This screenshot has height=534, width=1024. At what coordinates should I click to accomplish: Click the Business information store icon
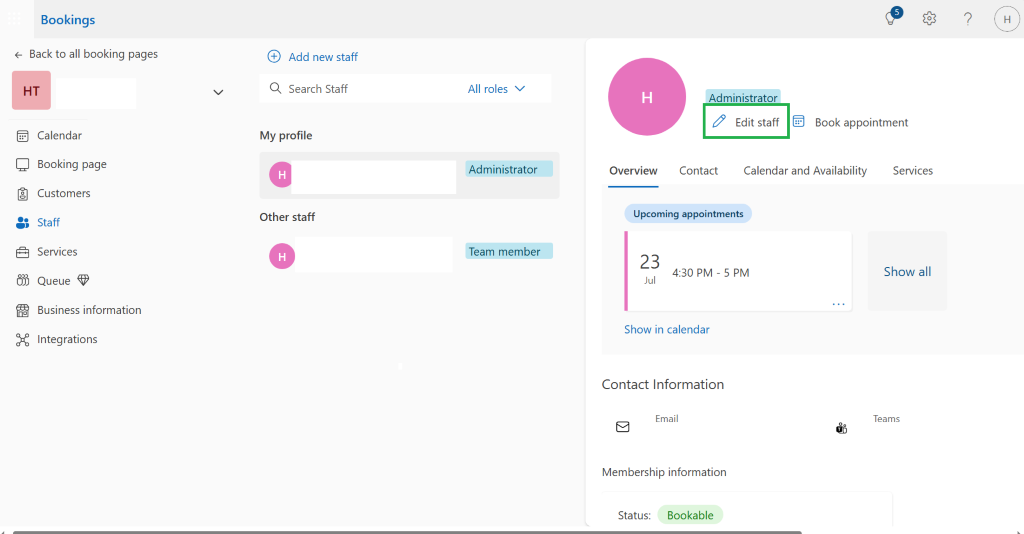(x=22, y=310)
